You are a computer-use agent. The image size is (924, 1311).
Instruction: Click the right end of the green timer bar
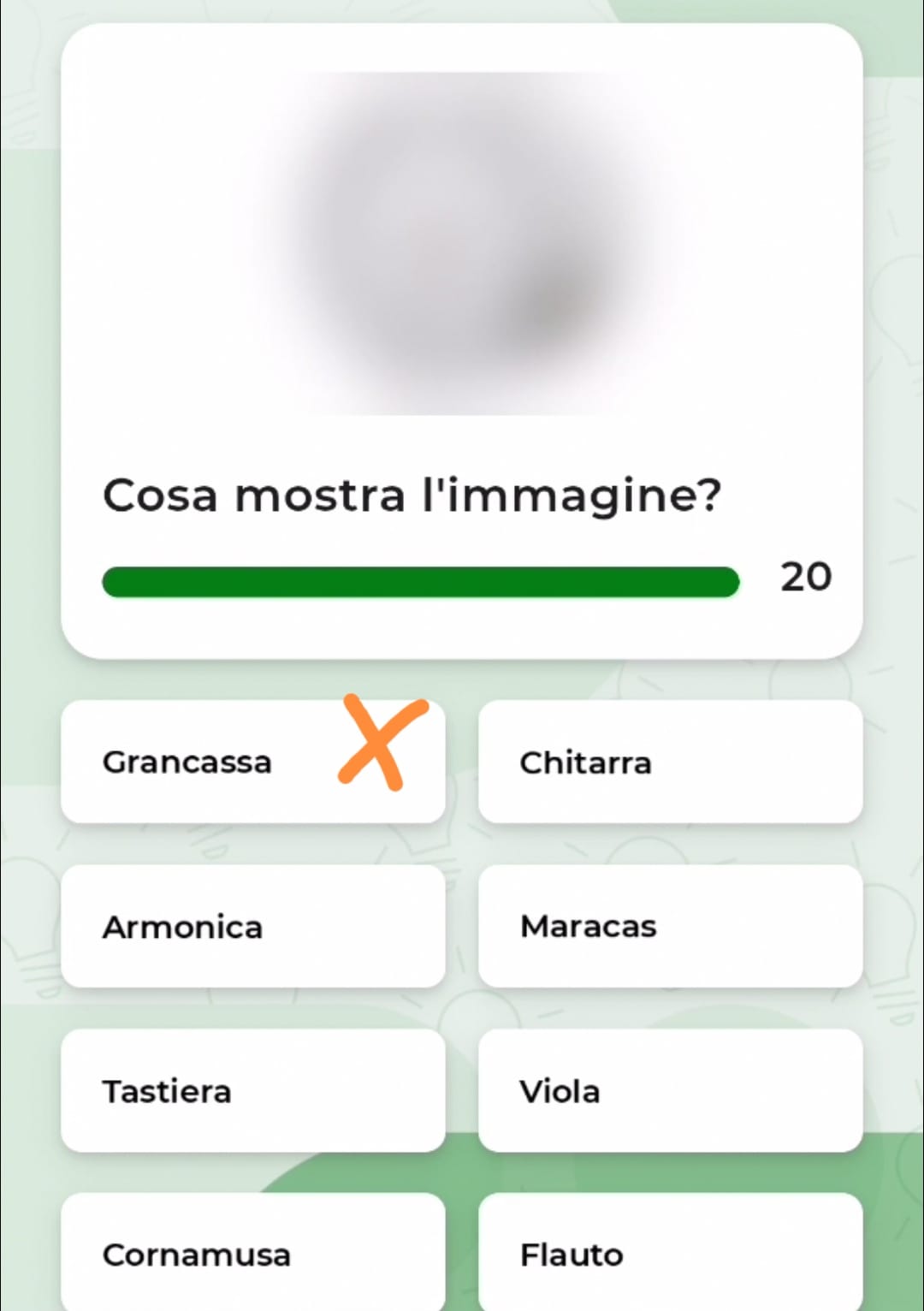(x=726, y=582)
